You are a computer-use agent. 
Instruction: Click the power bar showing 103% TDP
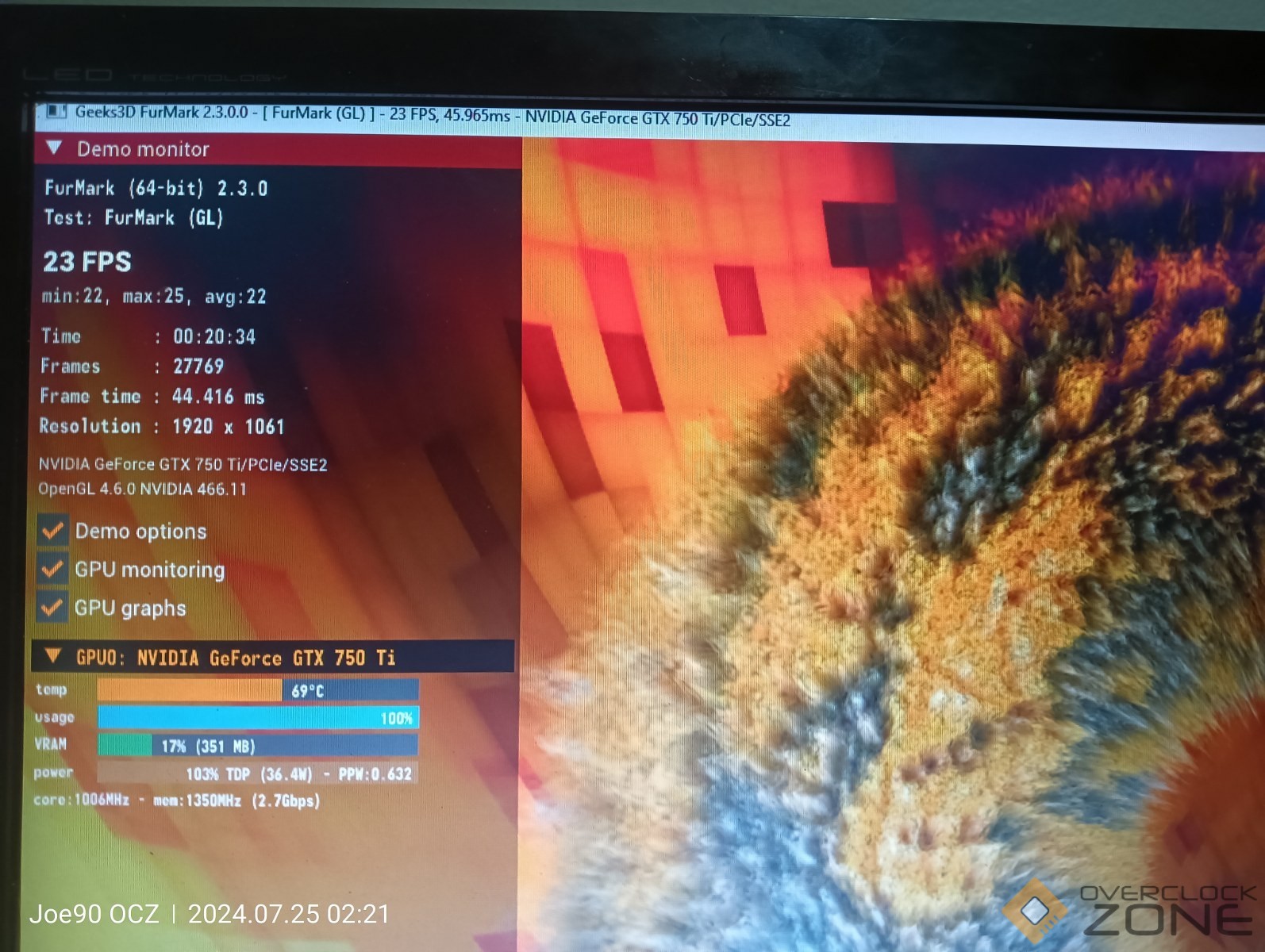258,773
